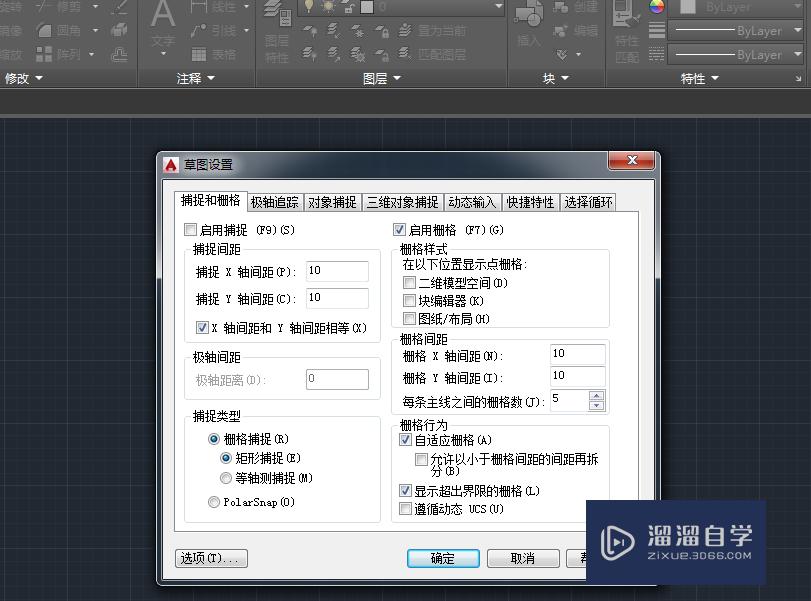Open Layer Properties (图层特性) manager icon

point(278,12)
